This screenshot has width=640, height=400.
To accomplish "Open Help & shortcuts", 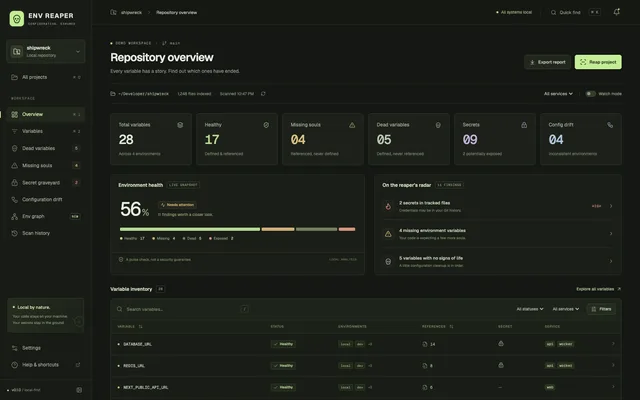I will point(45,365).
